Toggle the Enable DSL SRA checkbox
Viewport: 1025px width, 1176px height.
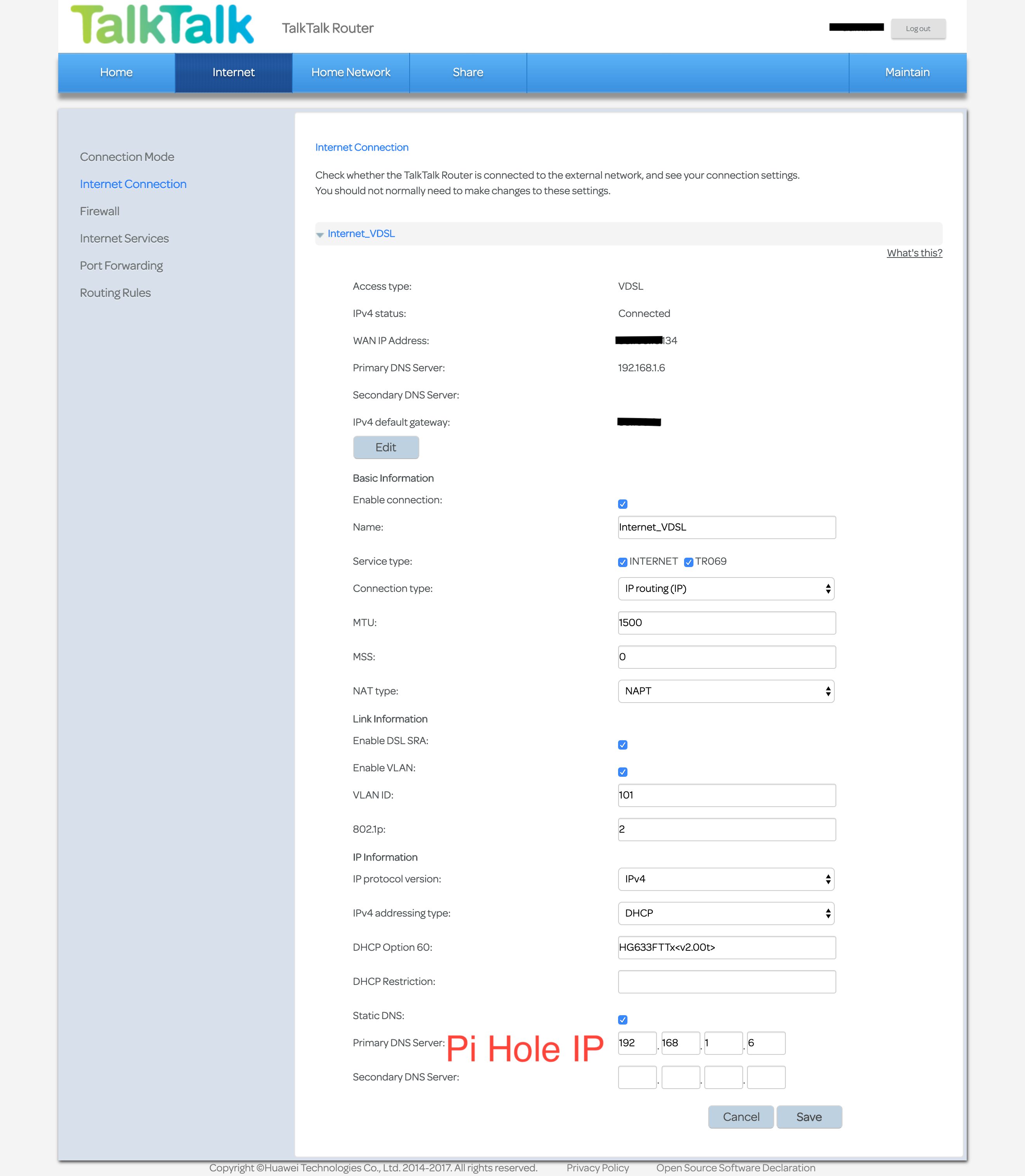coord(623,745)
